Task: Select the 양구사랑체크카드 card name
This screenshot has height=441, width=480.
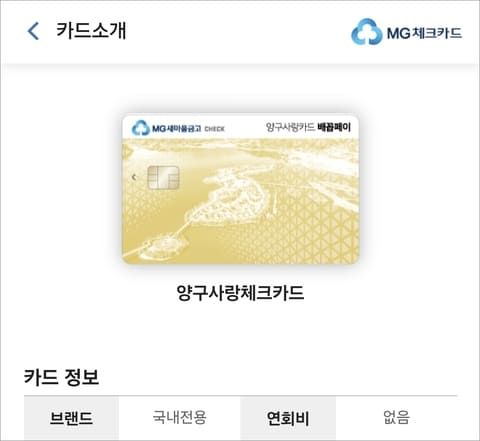Action: coord(240,293)
